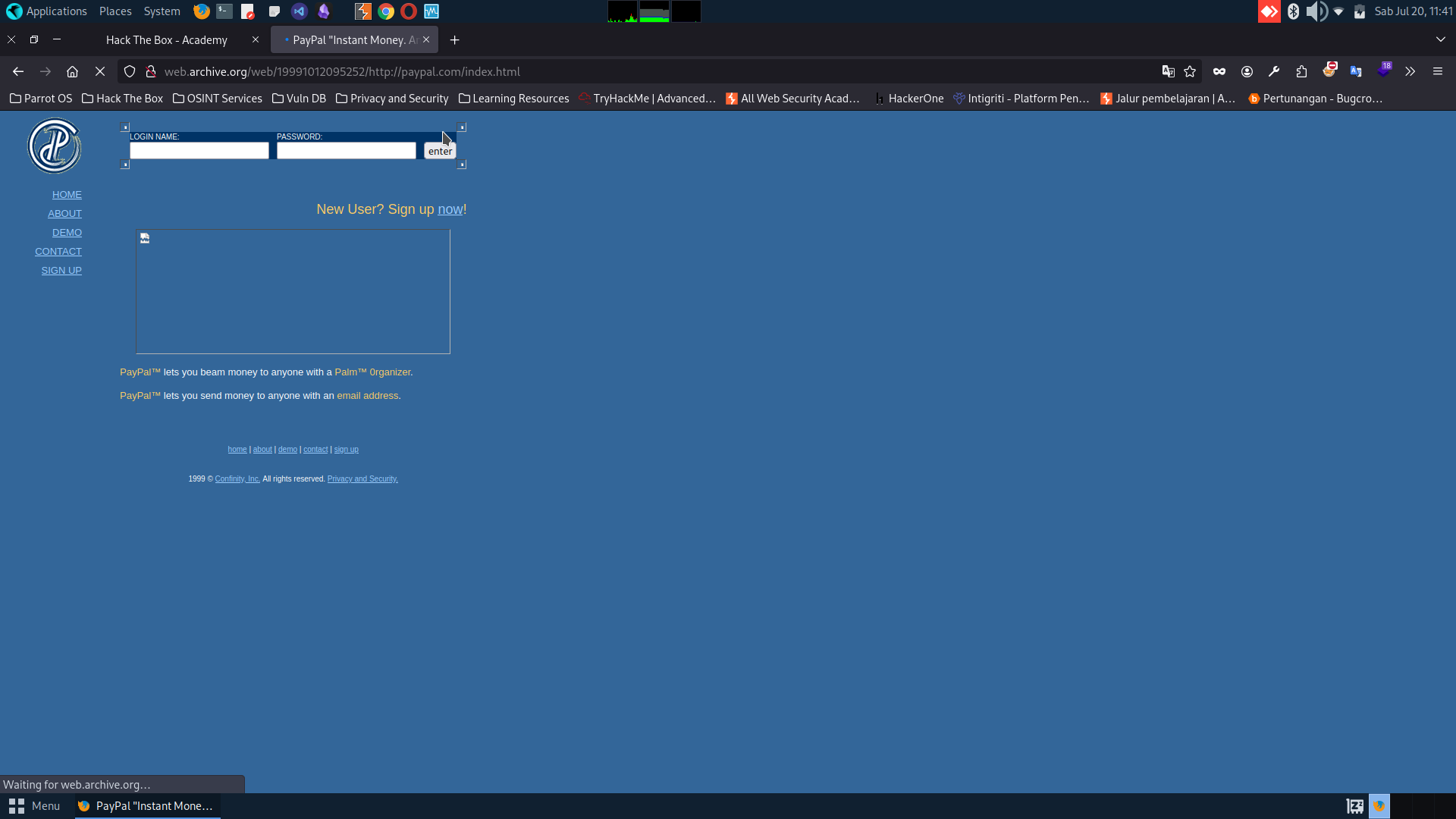Open the browser home page
This screenshot has width=1456, height=819.
72,71
